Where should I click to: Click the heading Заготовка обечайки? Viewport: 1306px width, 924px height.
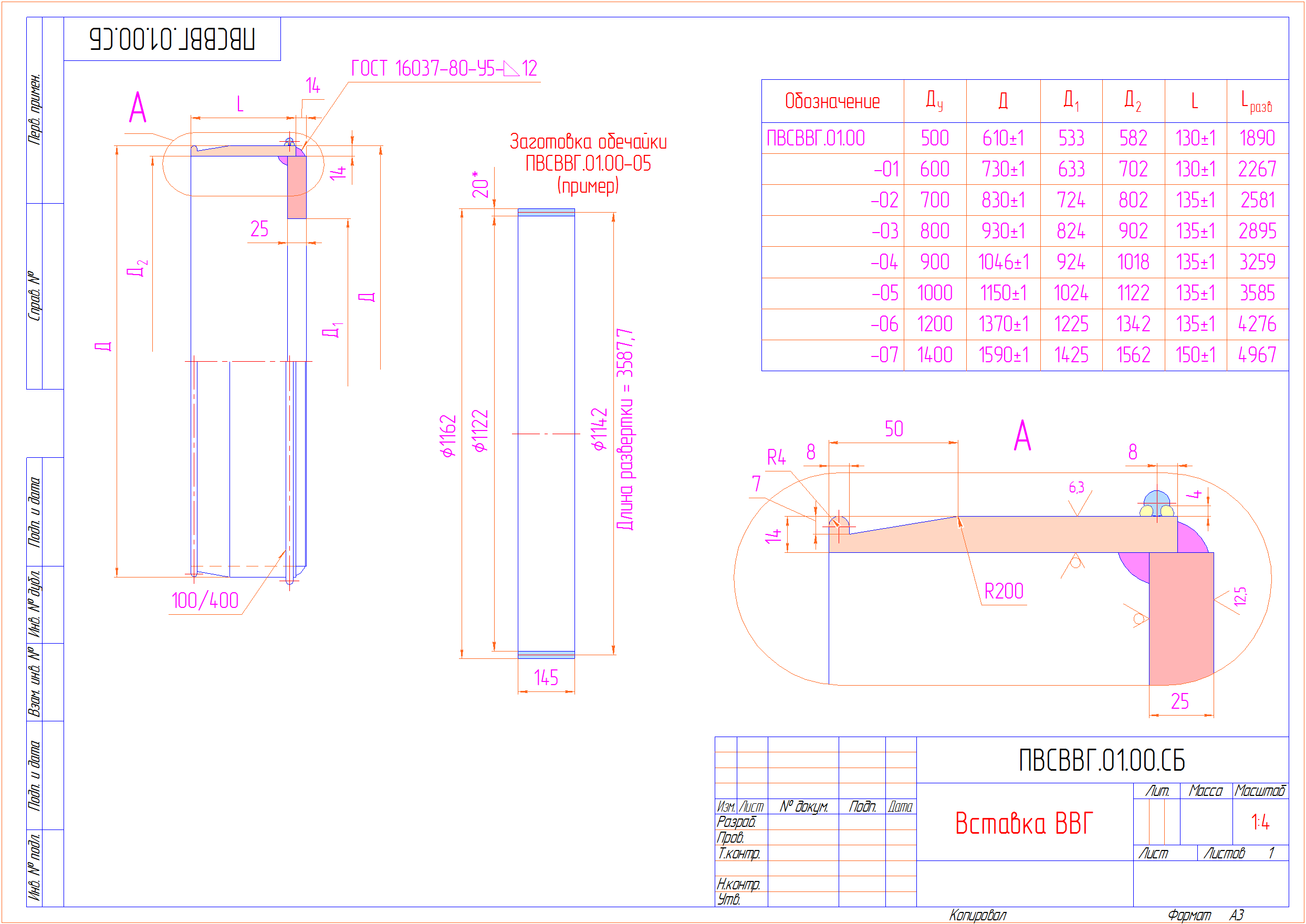point(588,141)
